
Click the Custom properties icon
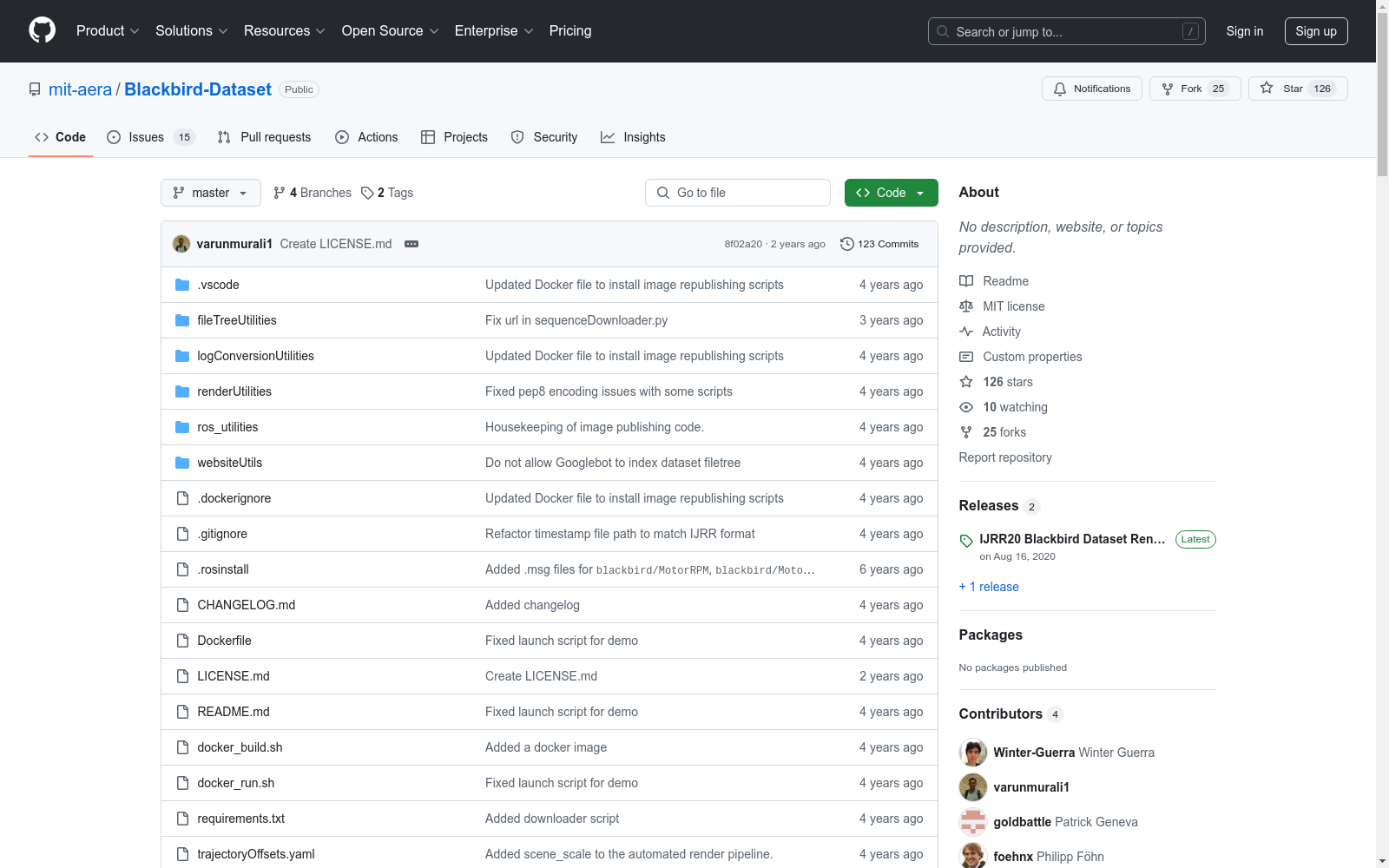point(966,357)
